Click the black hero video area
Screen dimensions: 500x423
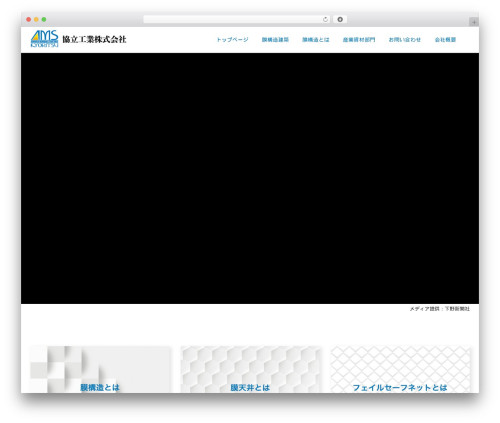250,178
